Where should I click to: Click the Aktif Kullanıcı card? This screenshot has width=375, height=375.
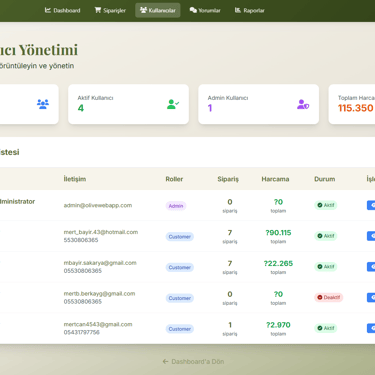[x=128, y=104]
